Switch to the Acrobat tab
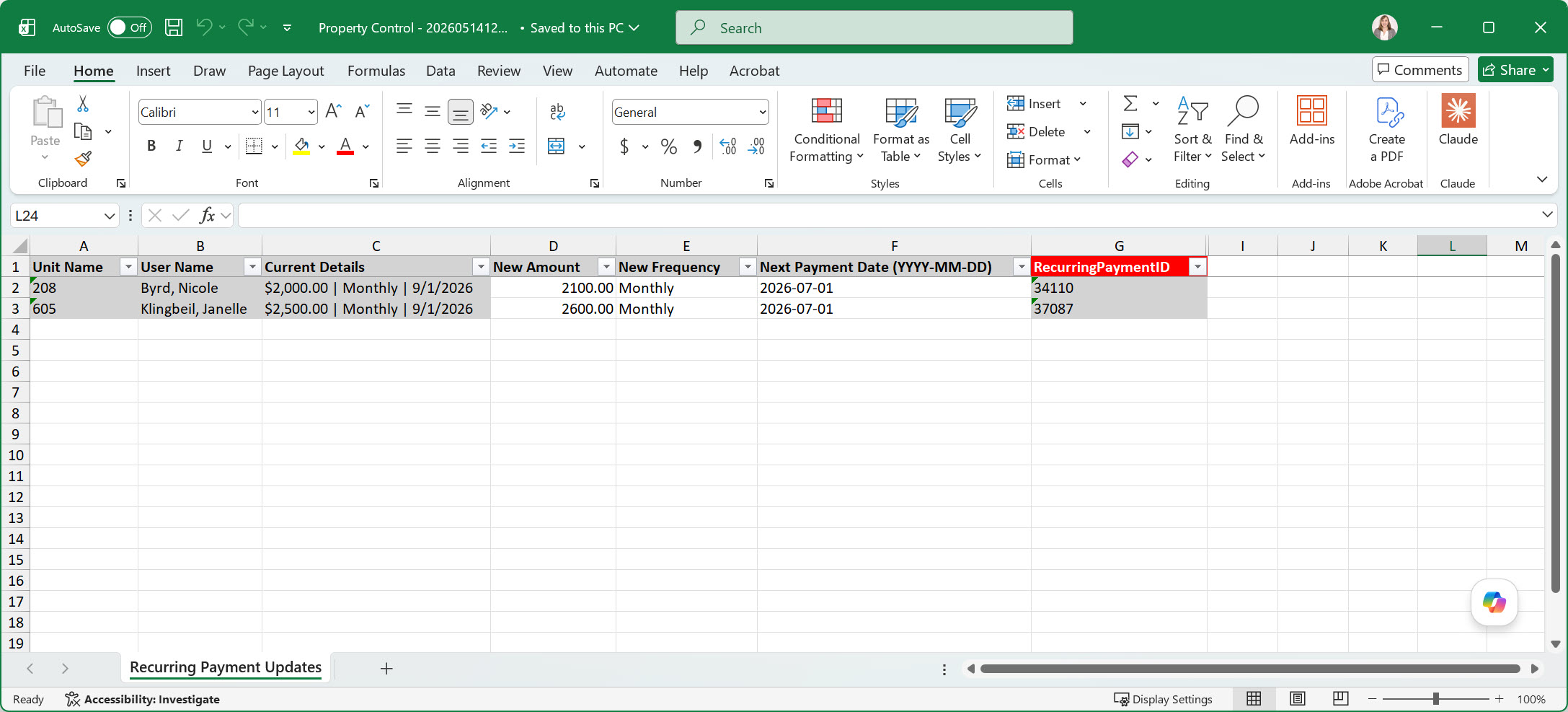This screenshot has height=712, width=1568. pos(754,71)
